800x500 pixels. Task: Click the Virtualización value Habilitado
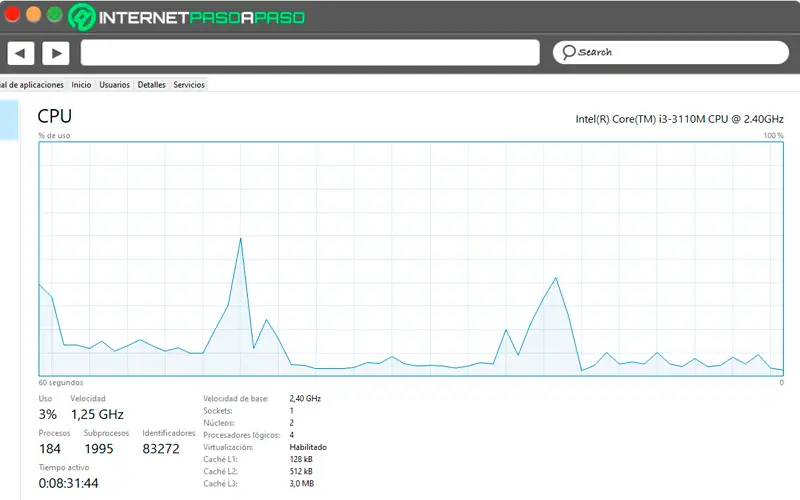(x=308, y=447)
